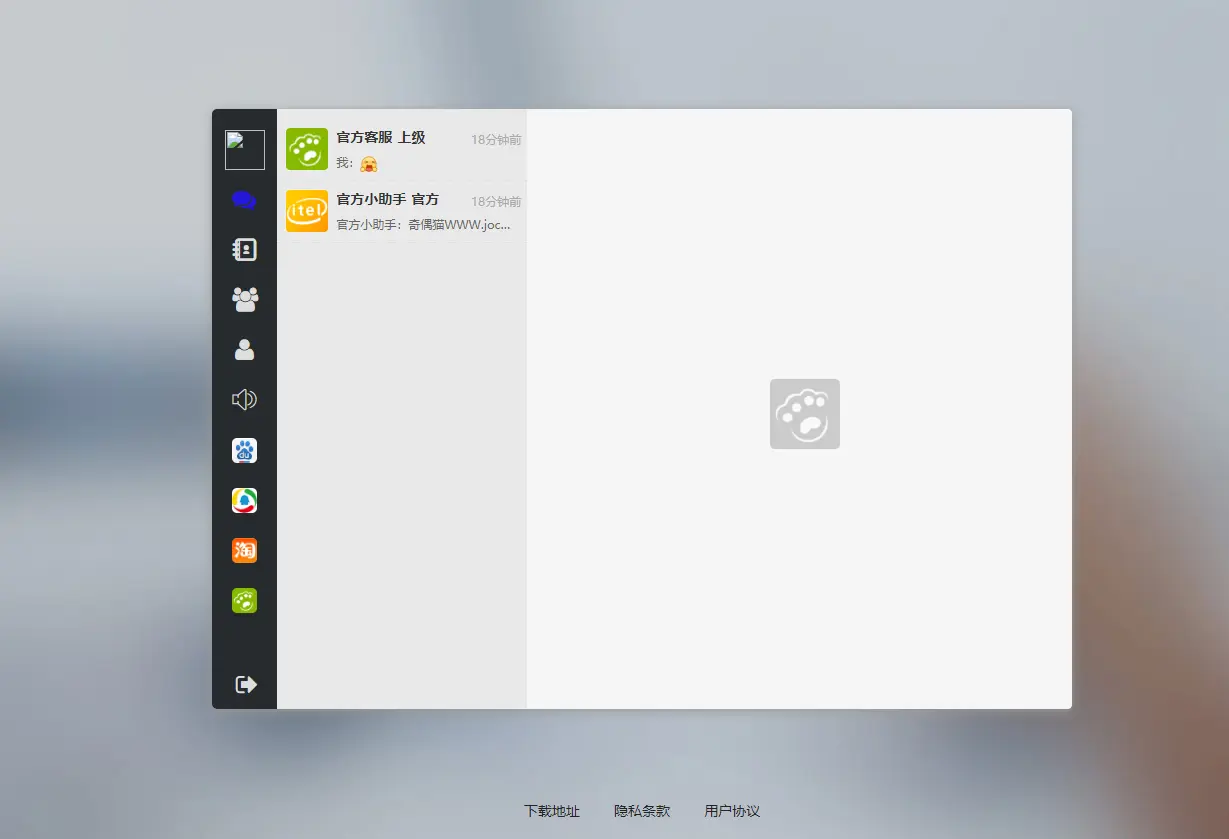Click the itel avatar of 官方小助手
The image size is (1229, 839).
[307, 211]
